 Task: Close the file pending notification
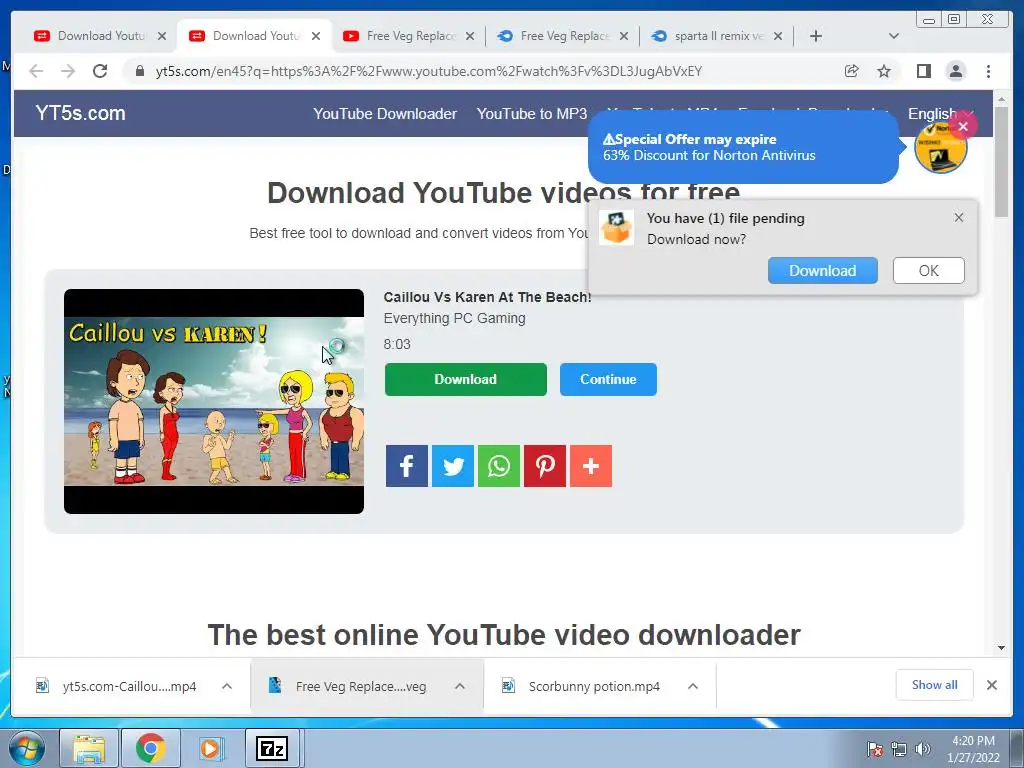(959, 217)
